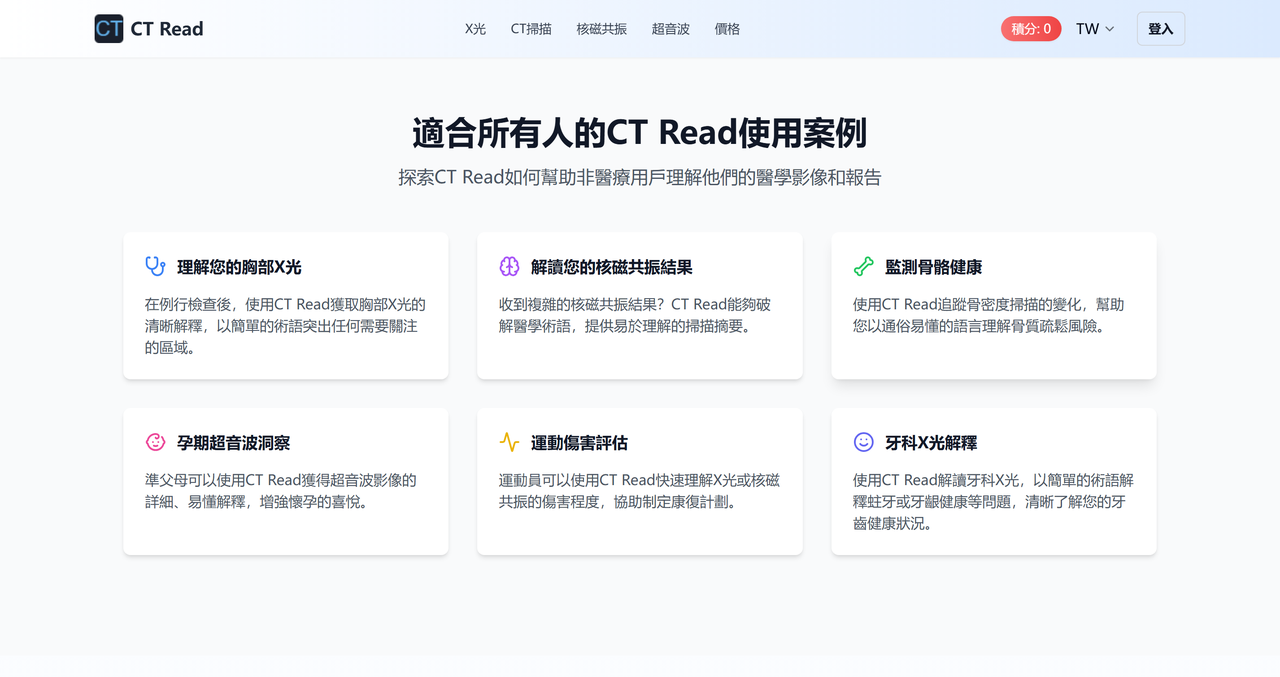Open the 價格 navigation item

(727, 29)
